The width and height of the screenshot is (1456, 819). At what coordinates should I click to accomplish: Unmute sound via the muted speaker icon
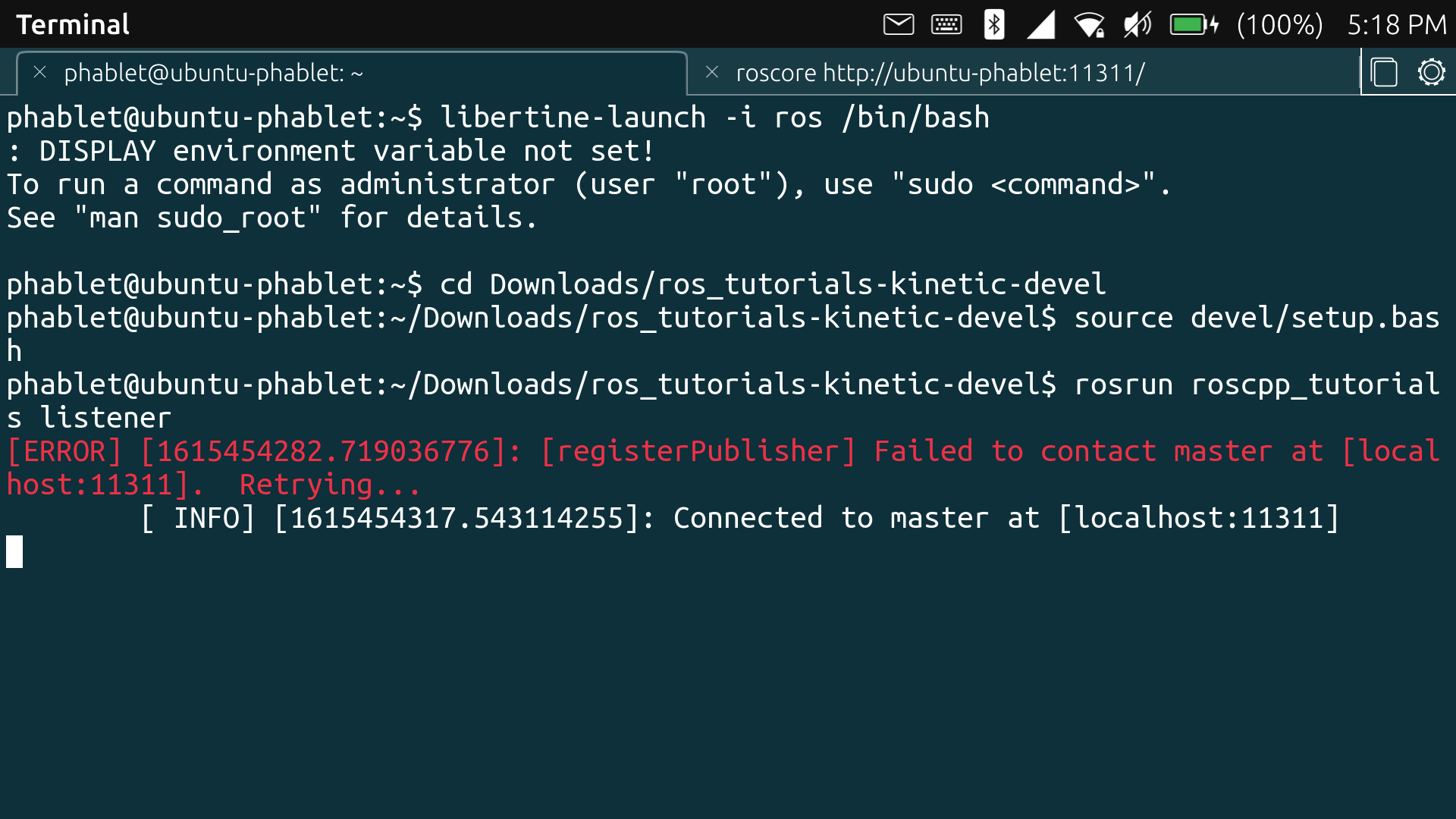[x=1137, y=24]
